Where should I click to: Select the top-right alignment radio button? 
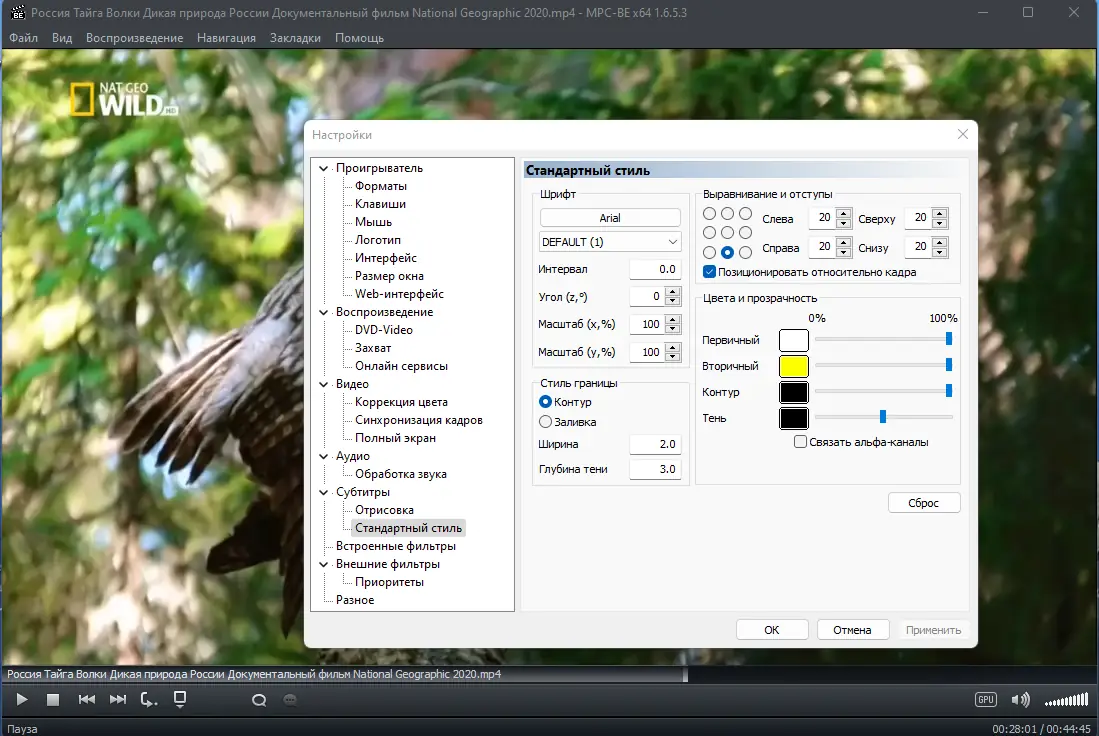tap(746, 214)
